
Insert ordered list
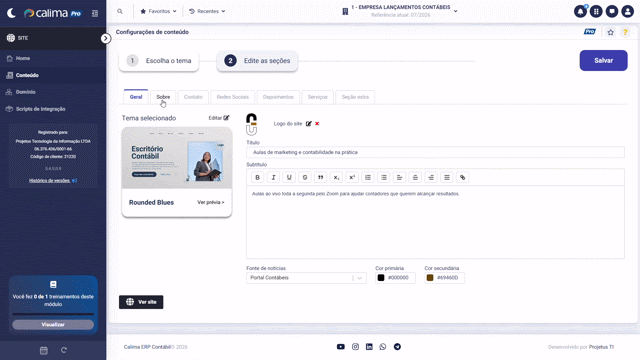tap(368, 177)
